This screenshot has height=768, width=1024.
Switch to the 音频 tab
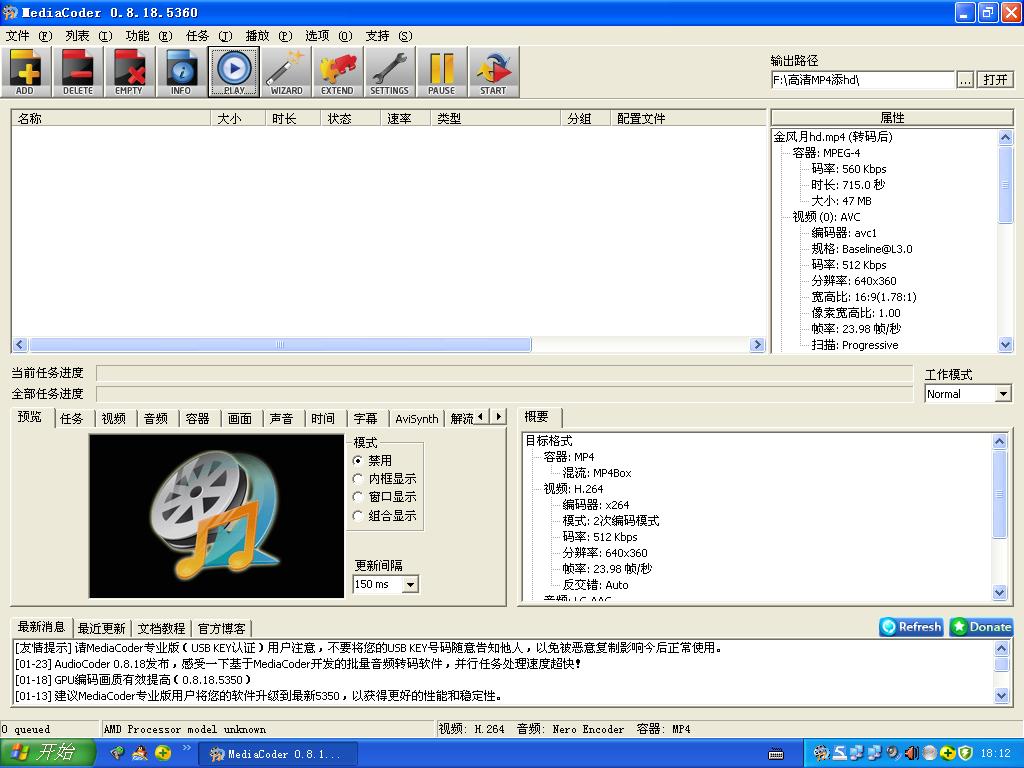(155, 419)
